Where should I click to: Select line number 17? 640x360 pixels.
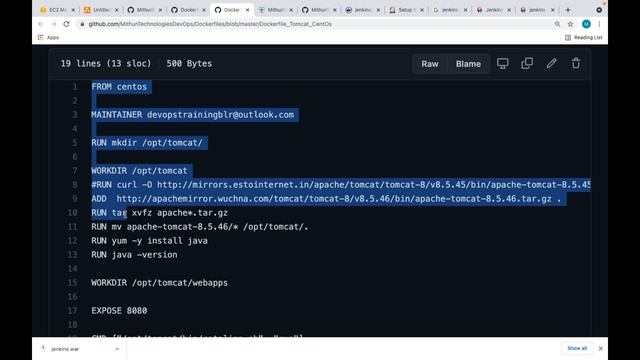coord(72,311)
